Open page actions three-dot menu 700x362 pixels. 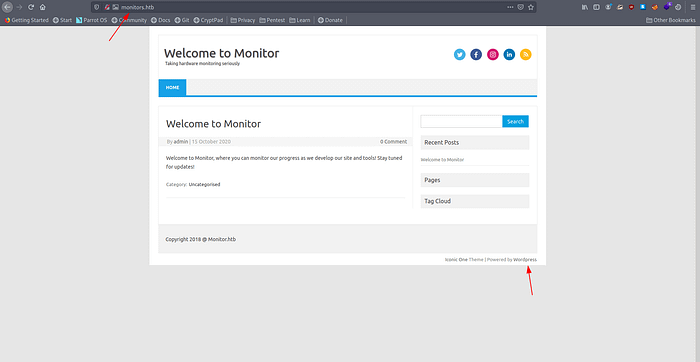coord(510,7)
